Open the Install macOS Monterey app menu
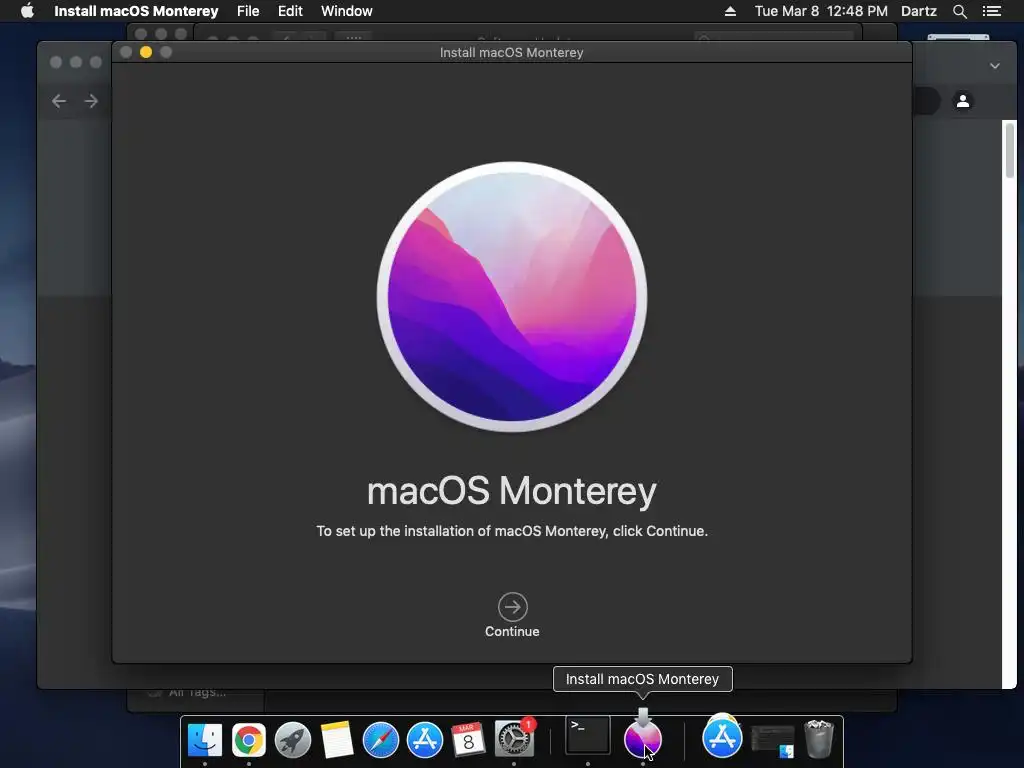This screenshot has width=1024, height=768. [136, 11]
